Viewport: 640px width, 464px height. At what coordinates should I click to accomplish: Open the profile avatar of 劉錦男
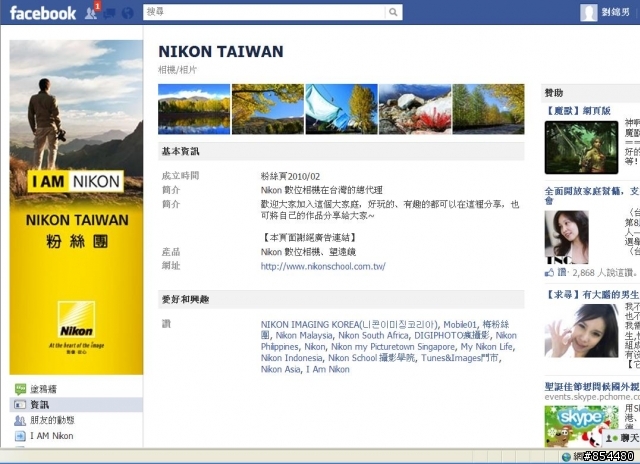coord(589,13)
